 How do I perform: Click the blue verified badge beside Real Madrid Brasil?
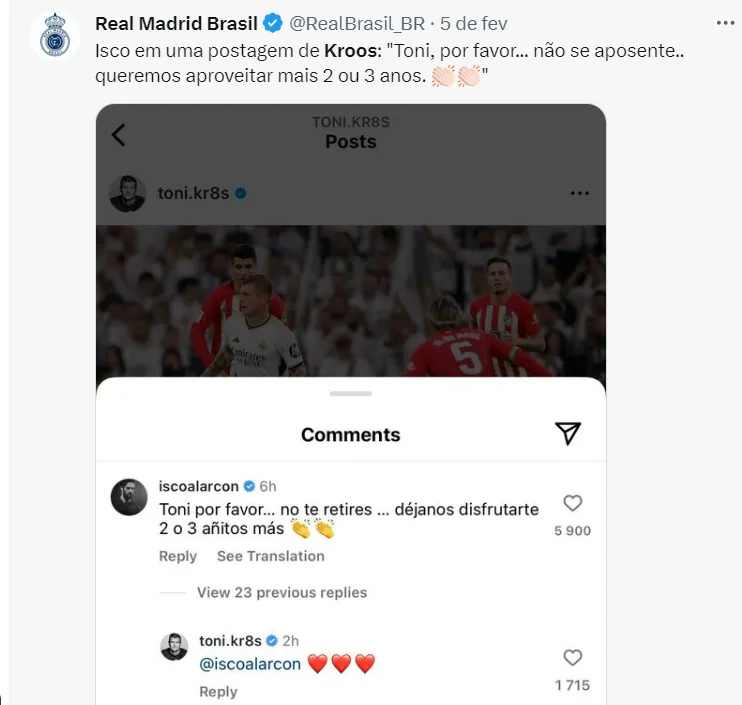pos(272,23)
